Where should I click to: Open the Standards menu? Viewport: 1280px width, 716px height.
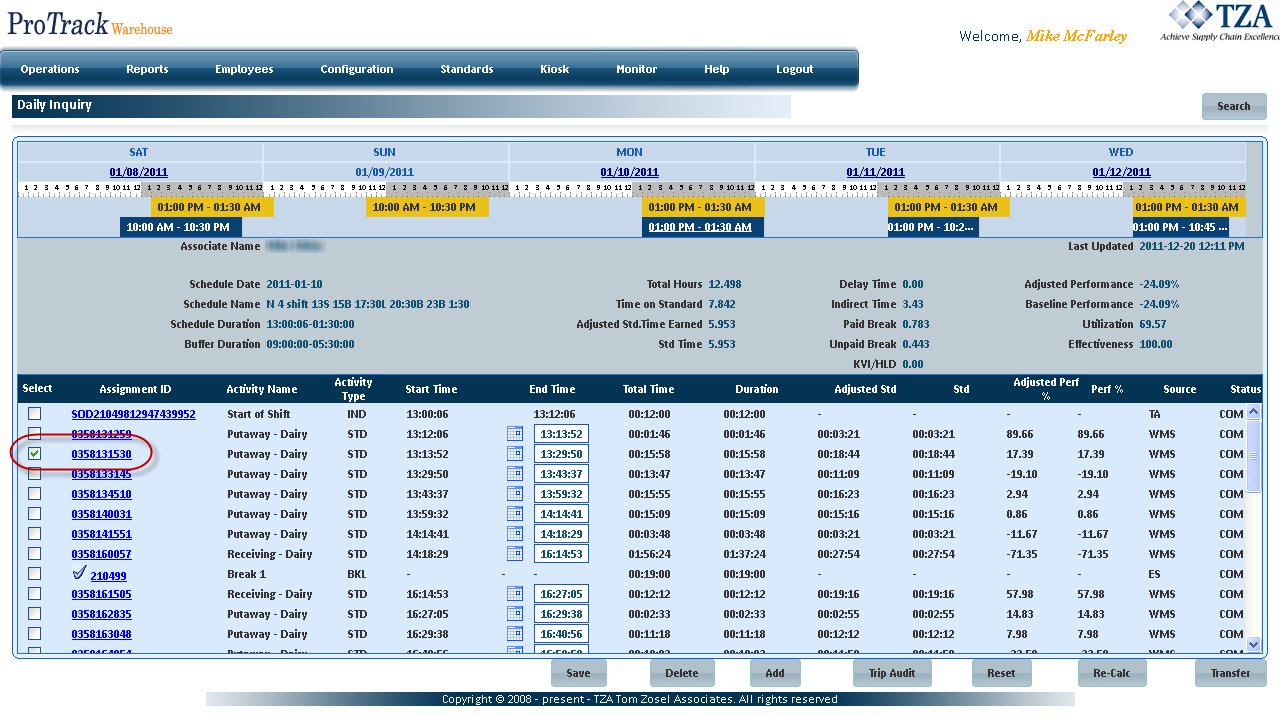tap(467, 69)
